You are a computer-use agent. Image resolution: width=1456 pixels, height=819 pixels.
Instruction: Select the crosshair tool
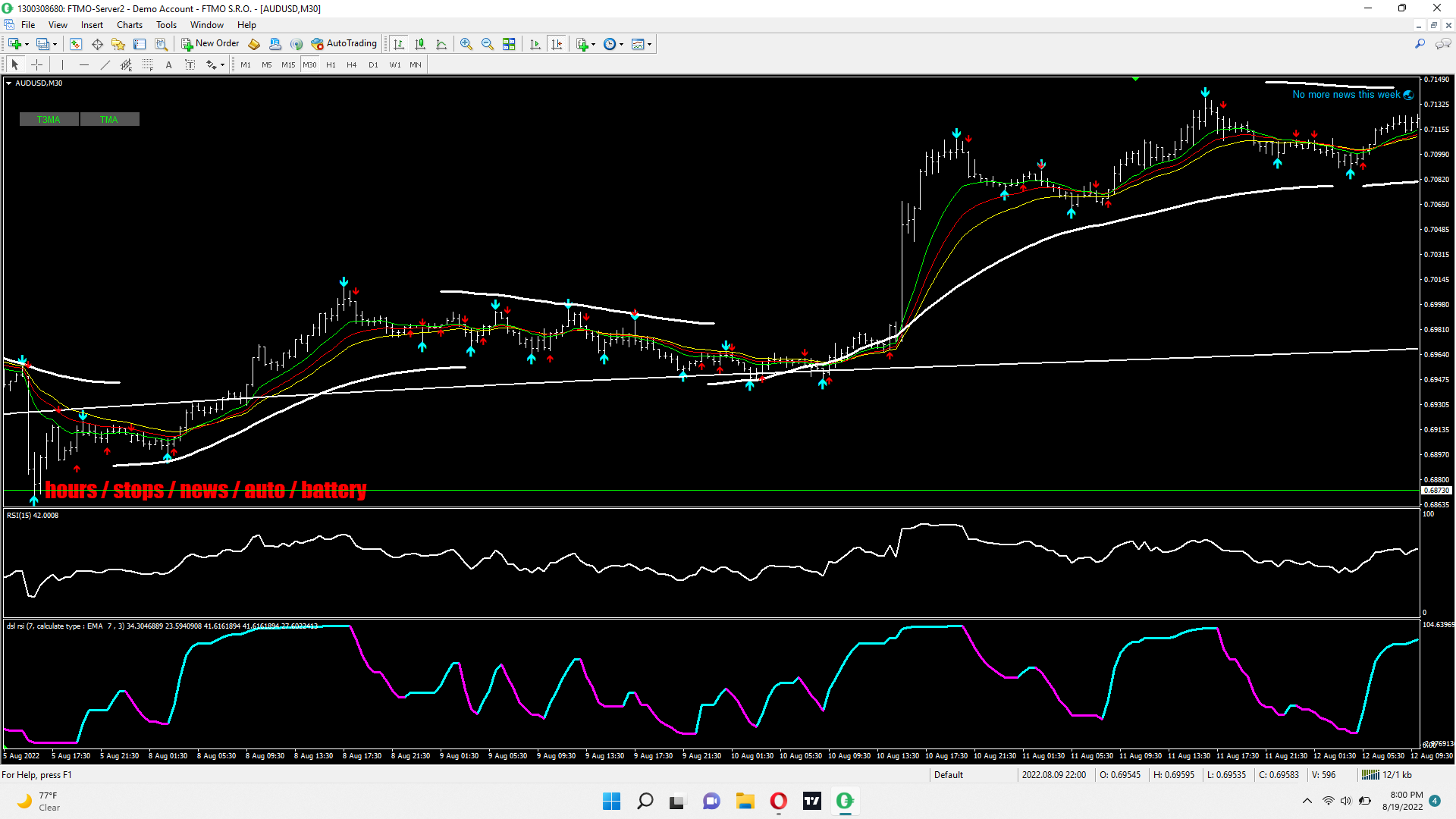(36, 65)
